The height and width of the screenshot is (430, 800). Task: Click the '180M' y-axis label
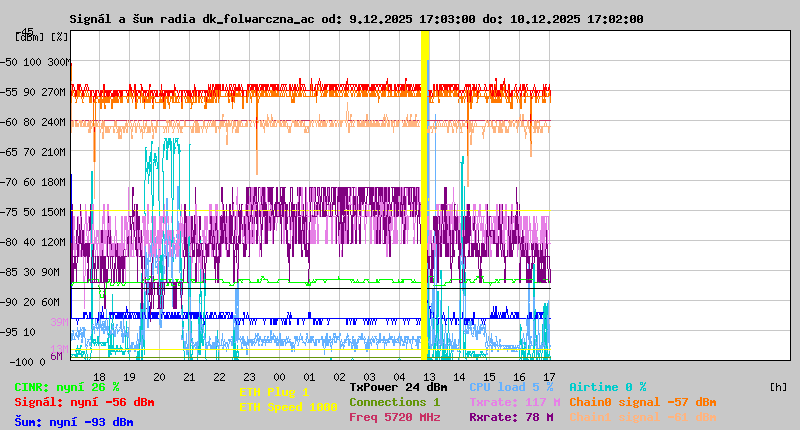click(56, 182)
